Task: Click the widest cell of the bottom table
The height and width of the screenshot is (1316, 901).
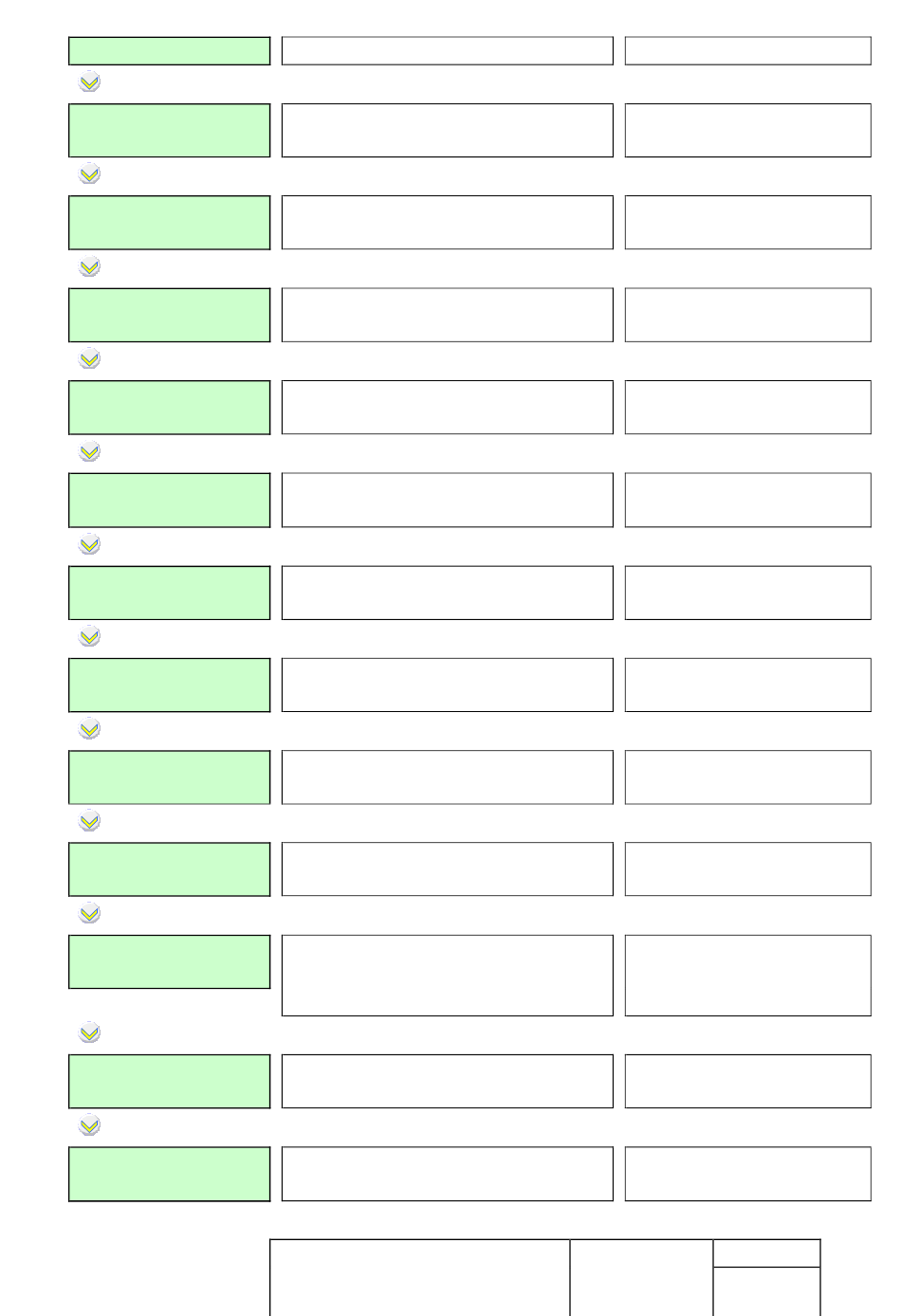Action: tap(419, 1277)
